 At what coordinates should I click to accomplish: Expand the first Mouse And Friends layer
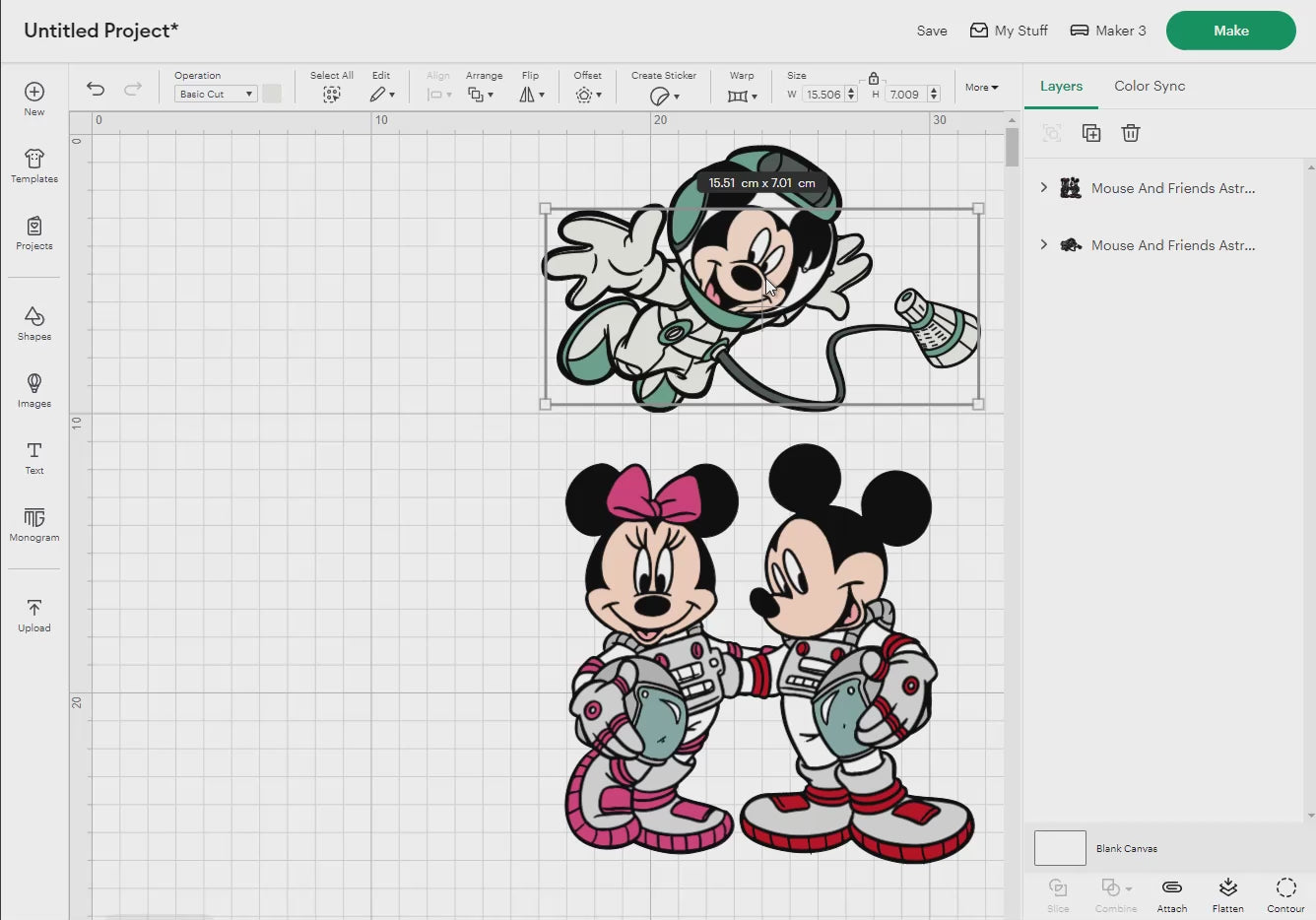[1044, 187]
